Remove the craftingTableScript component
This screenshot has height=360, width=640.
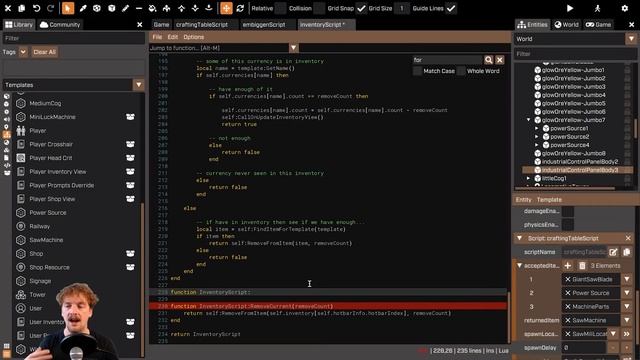point(628,238)
